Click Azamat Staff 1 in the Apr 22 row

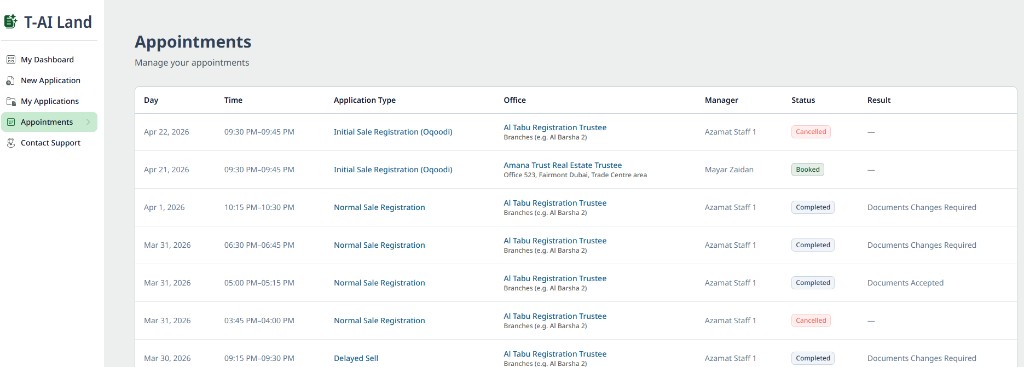(x=730, y=132)
